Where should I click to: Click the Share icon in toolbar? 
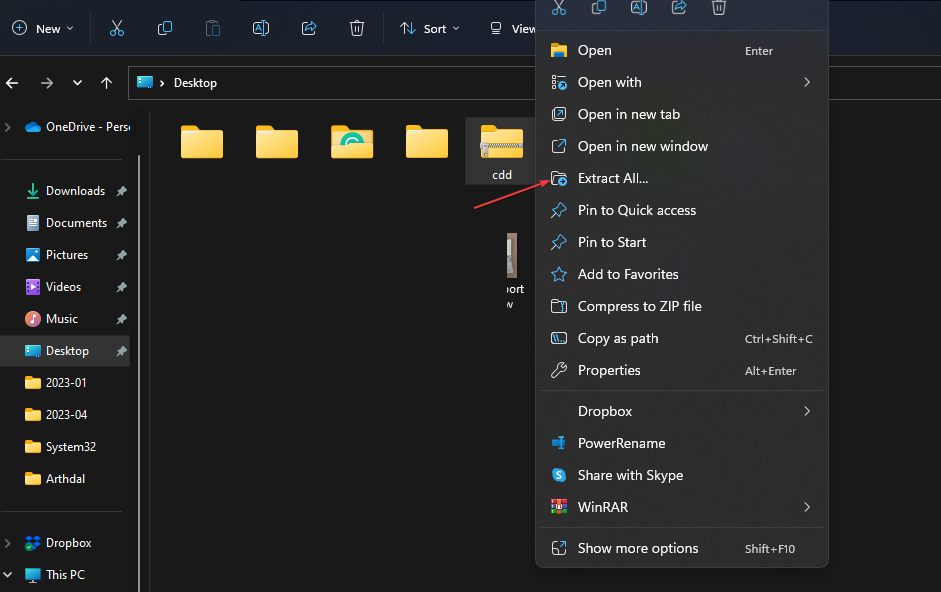309,29
